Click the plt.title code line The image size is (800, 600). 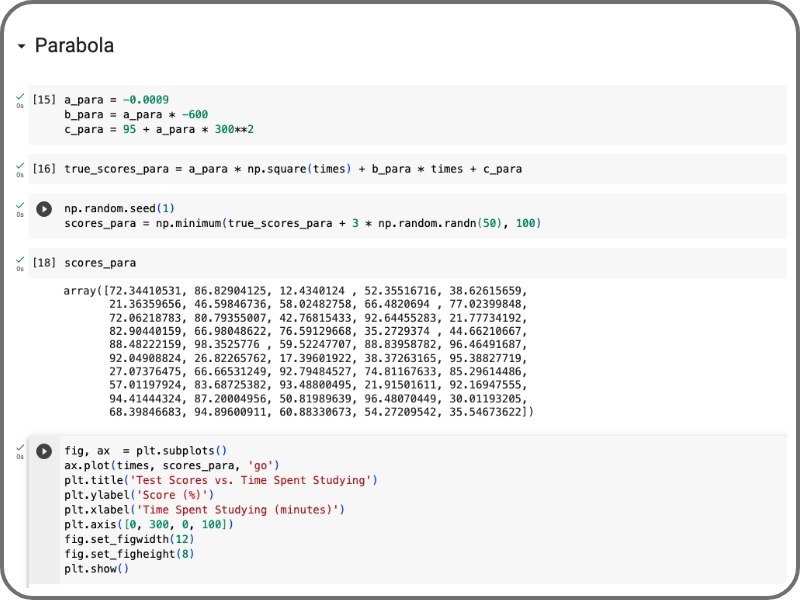220,481
